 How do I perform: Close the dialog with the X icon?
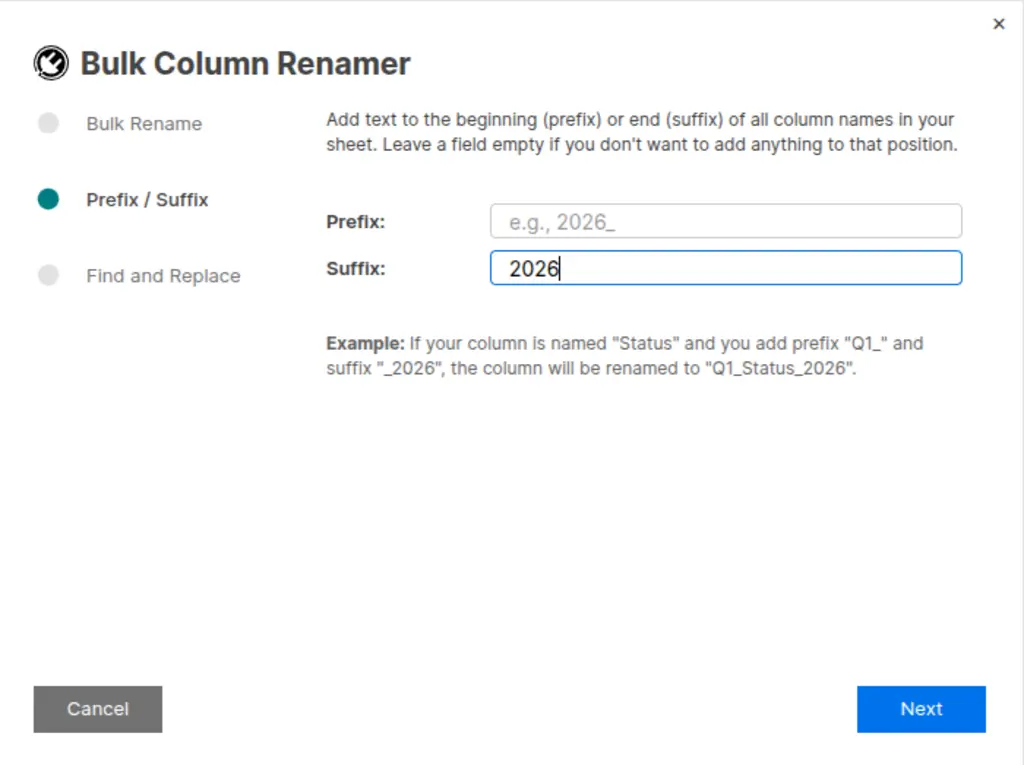tap(999, 24)
